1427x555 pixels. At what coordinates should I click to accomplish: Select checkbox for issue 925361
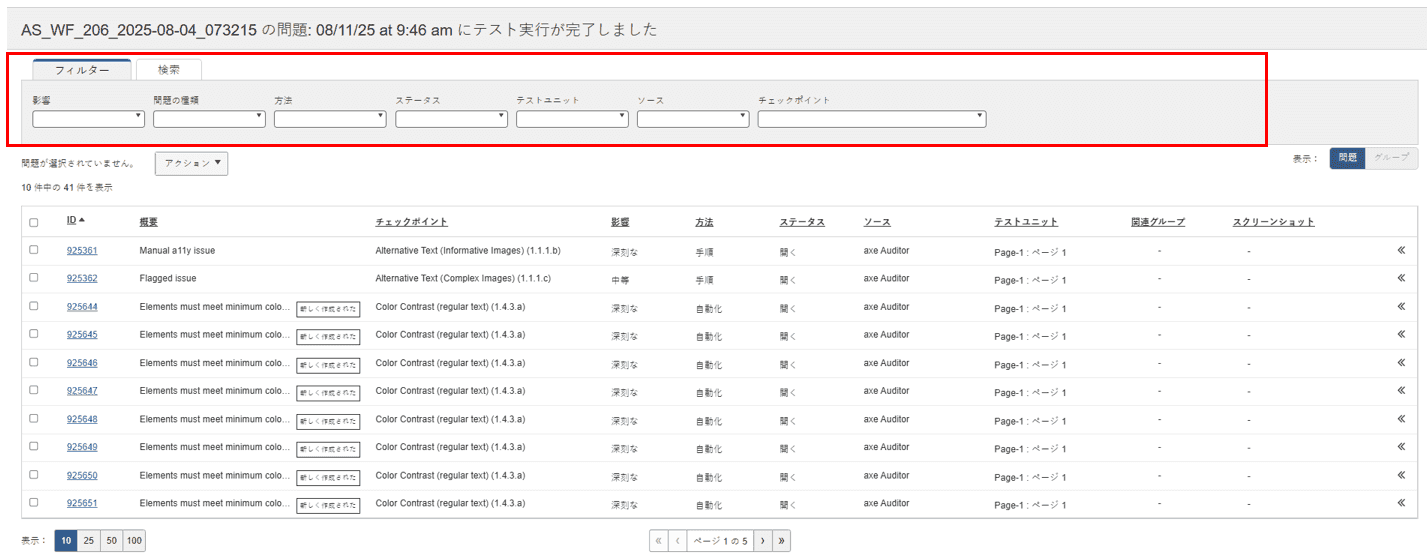pos(34,250)
